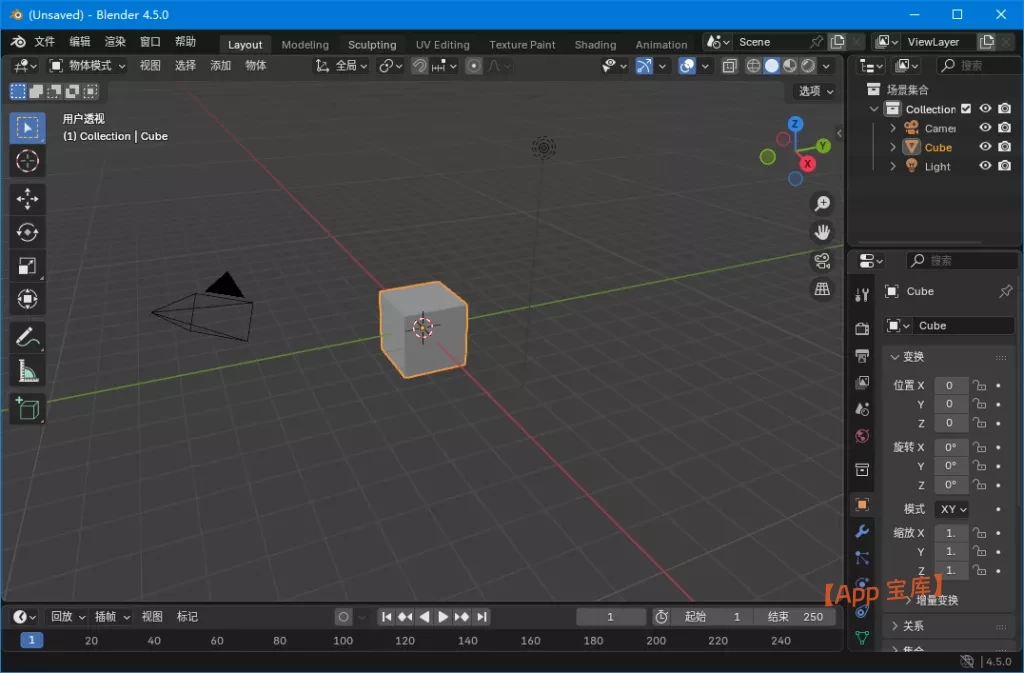1024x673 pixels.
Task: Choose the Add Cube tool
Action: click(x=27, y=408)
